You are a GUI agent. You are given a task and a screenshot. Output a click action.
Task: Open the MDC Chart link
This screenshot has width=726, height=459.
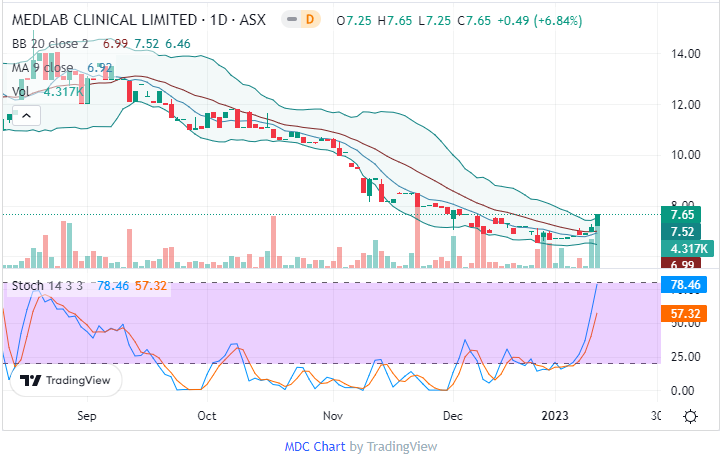[315, 446]
